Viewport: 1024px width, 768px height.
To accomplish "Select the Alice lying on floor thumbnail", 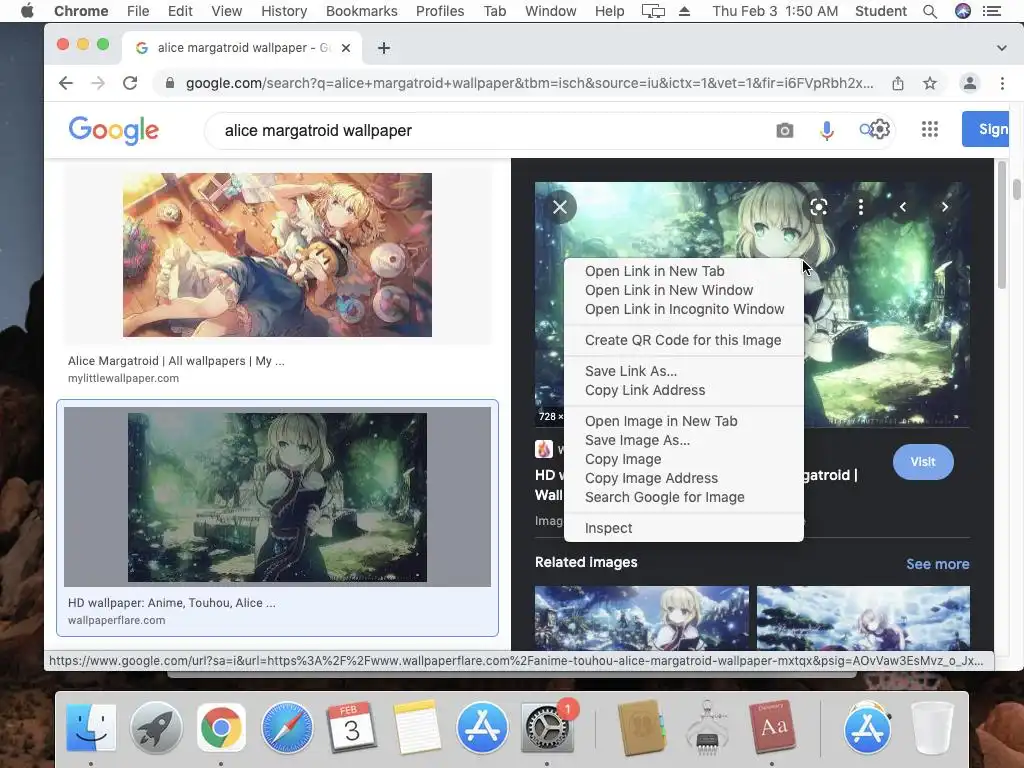I will tap(277, 255).
